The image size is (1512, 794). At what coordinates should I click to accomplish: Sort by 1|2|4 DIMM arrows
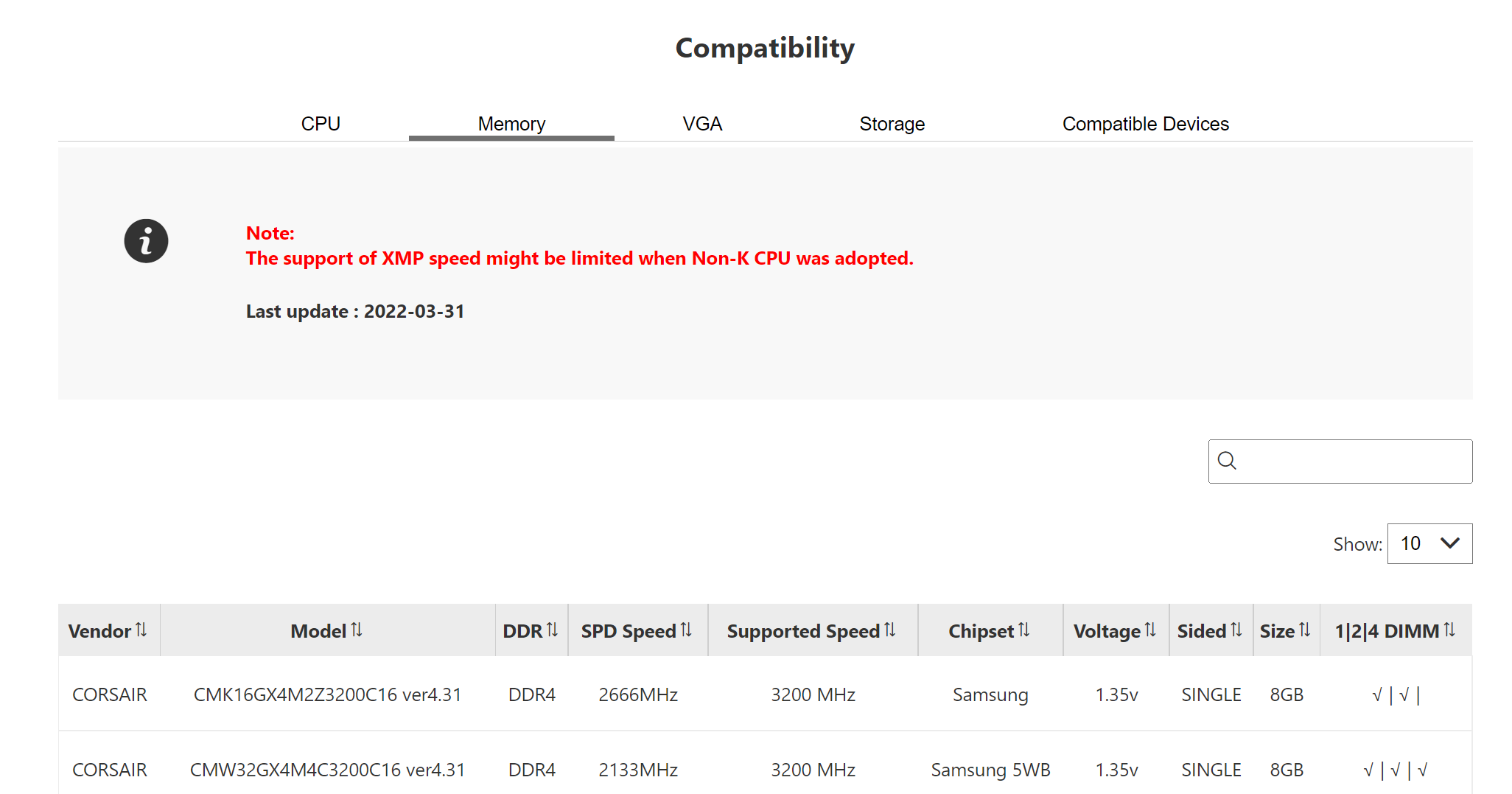point(1449,630)
